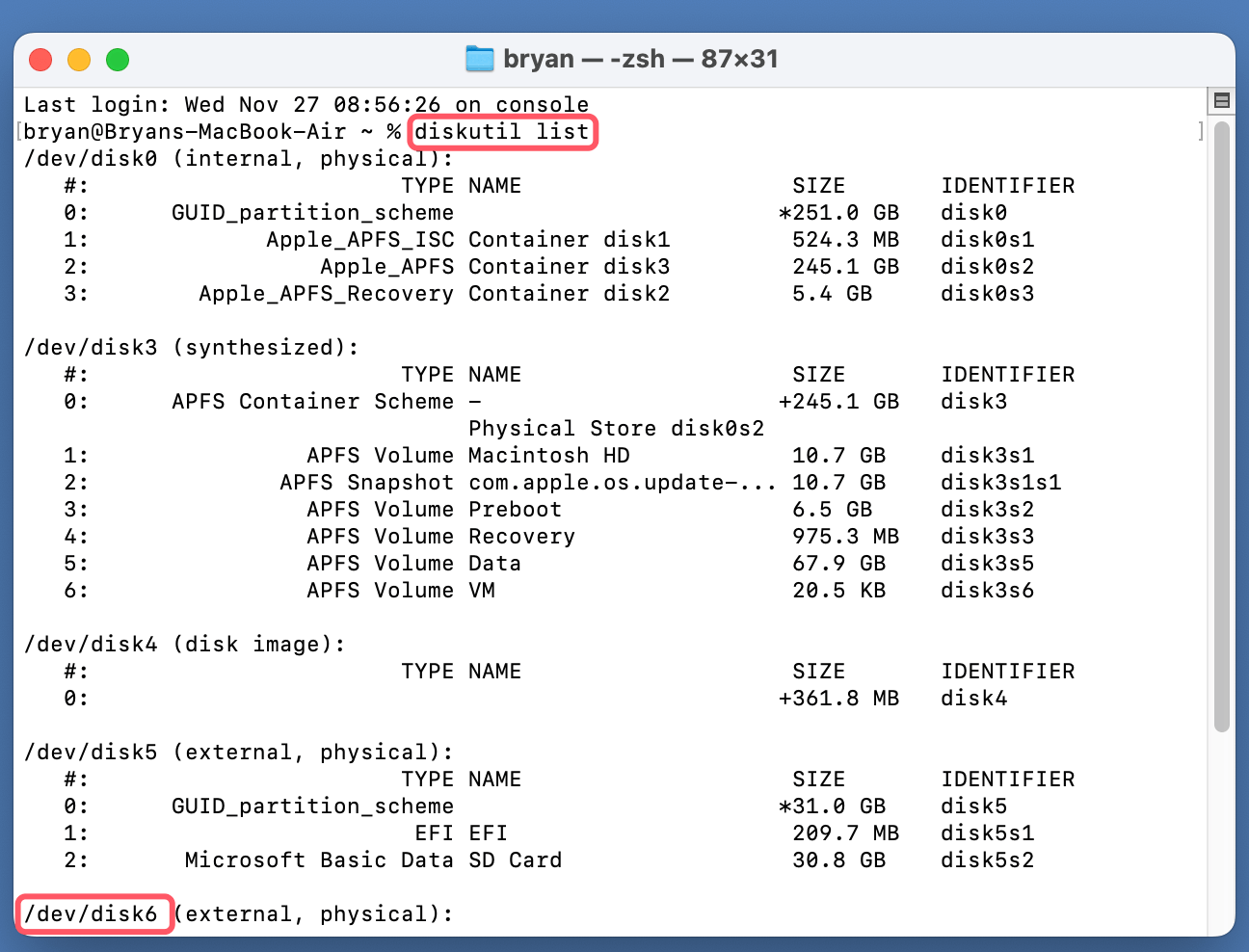
Task: Click the split-pane indicator icon at top right
Action: [x=1221, y=99]
